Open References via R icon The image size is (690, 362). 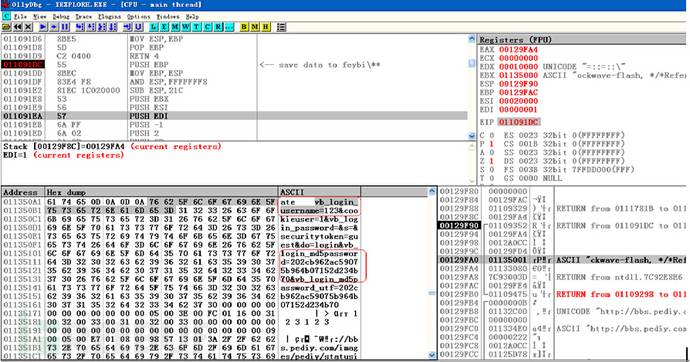(218, 27)
